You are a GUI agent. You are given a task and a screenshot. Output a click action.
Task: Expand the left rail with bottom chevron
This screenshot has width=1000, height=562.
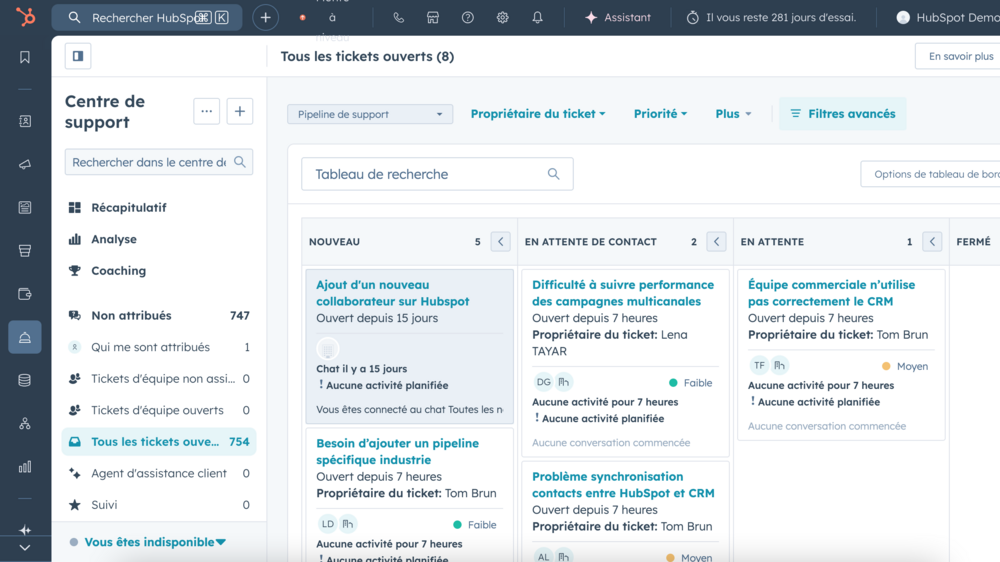[x=25, y=548]
